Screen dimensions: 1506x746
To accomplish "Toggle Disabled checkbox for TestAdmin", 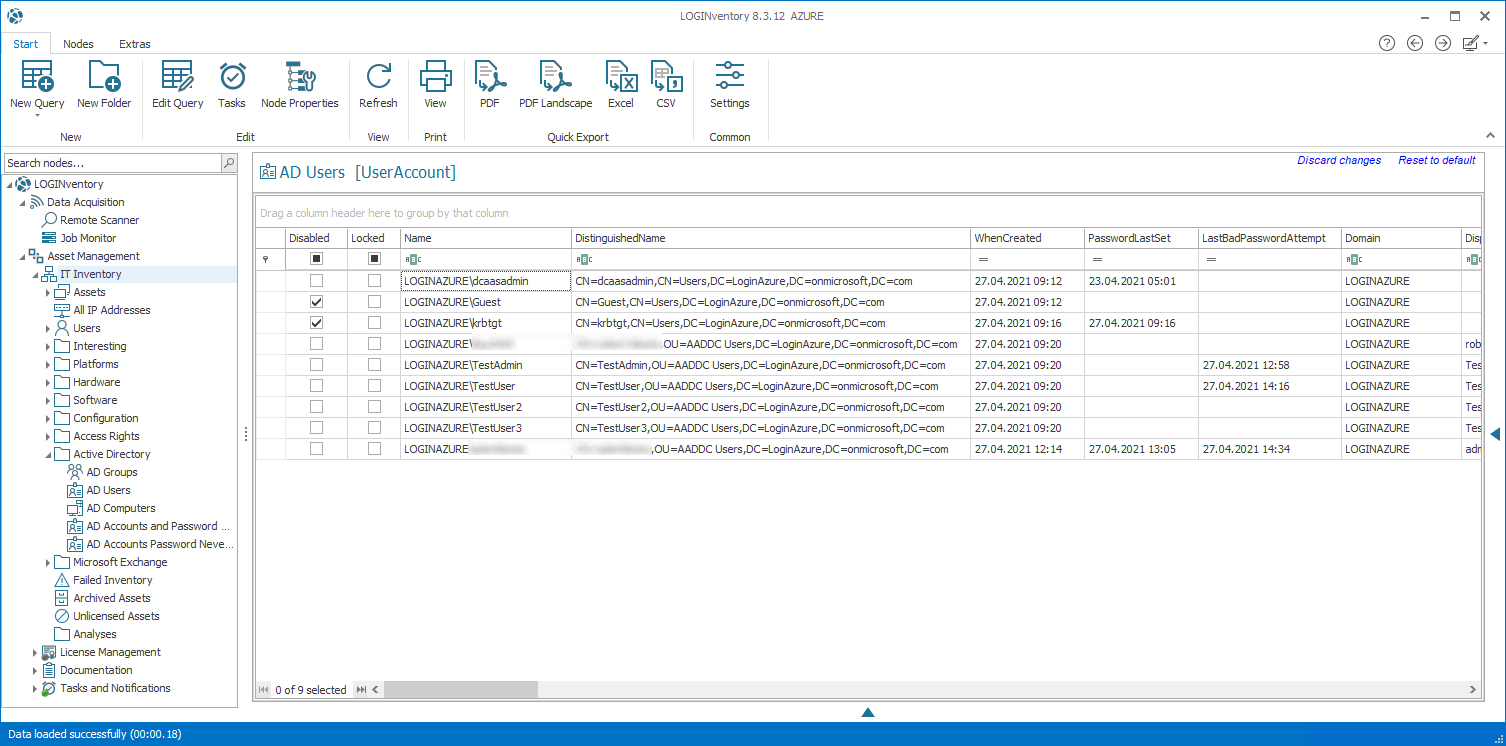I will pyautogui.click(x=316, y=365).
